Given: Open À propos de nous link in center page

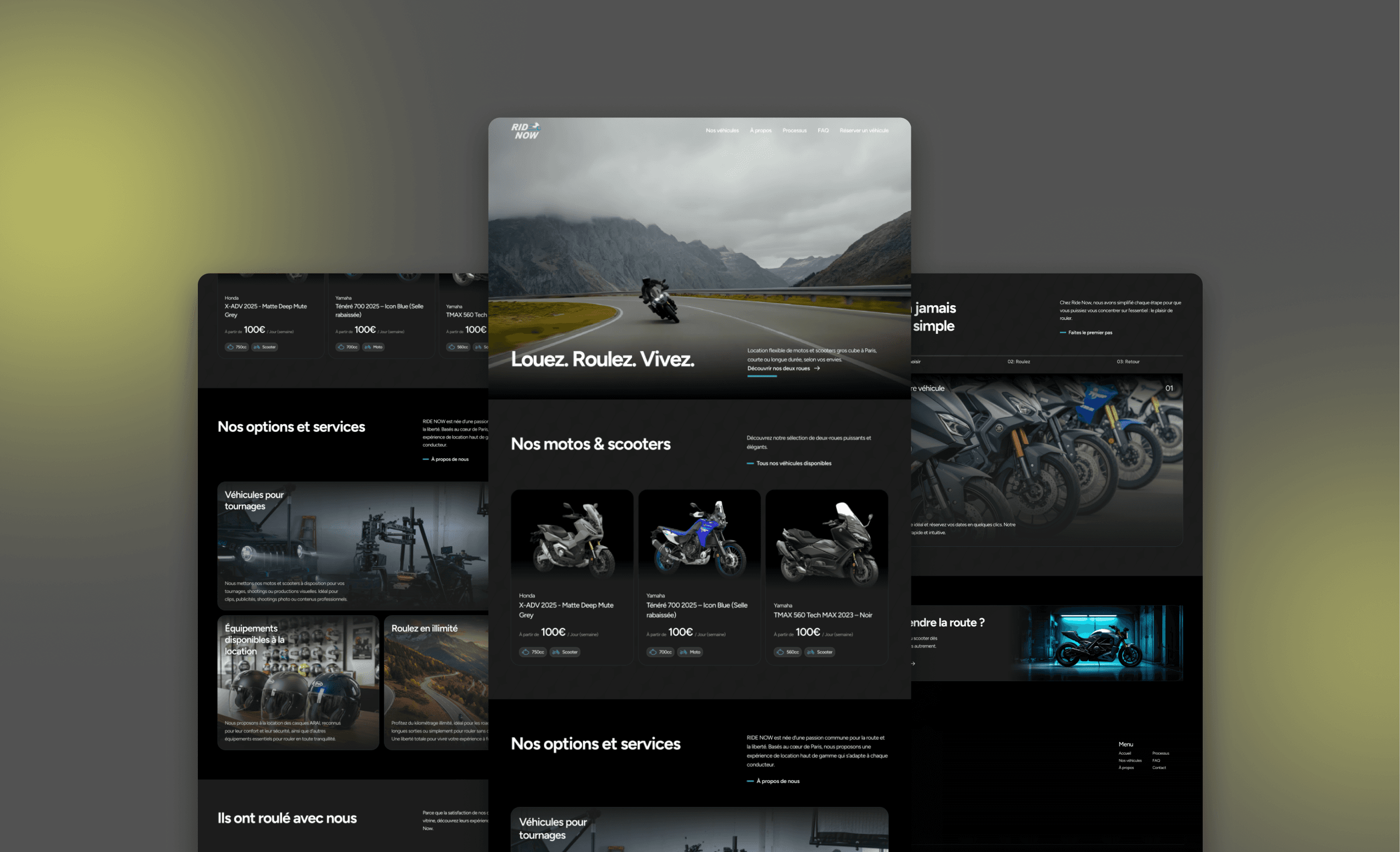Looking at the screenshot, I should [777, 781].
